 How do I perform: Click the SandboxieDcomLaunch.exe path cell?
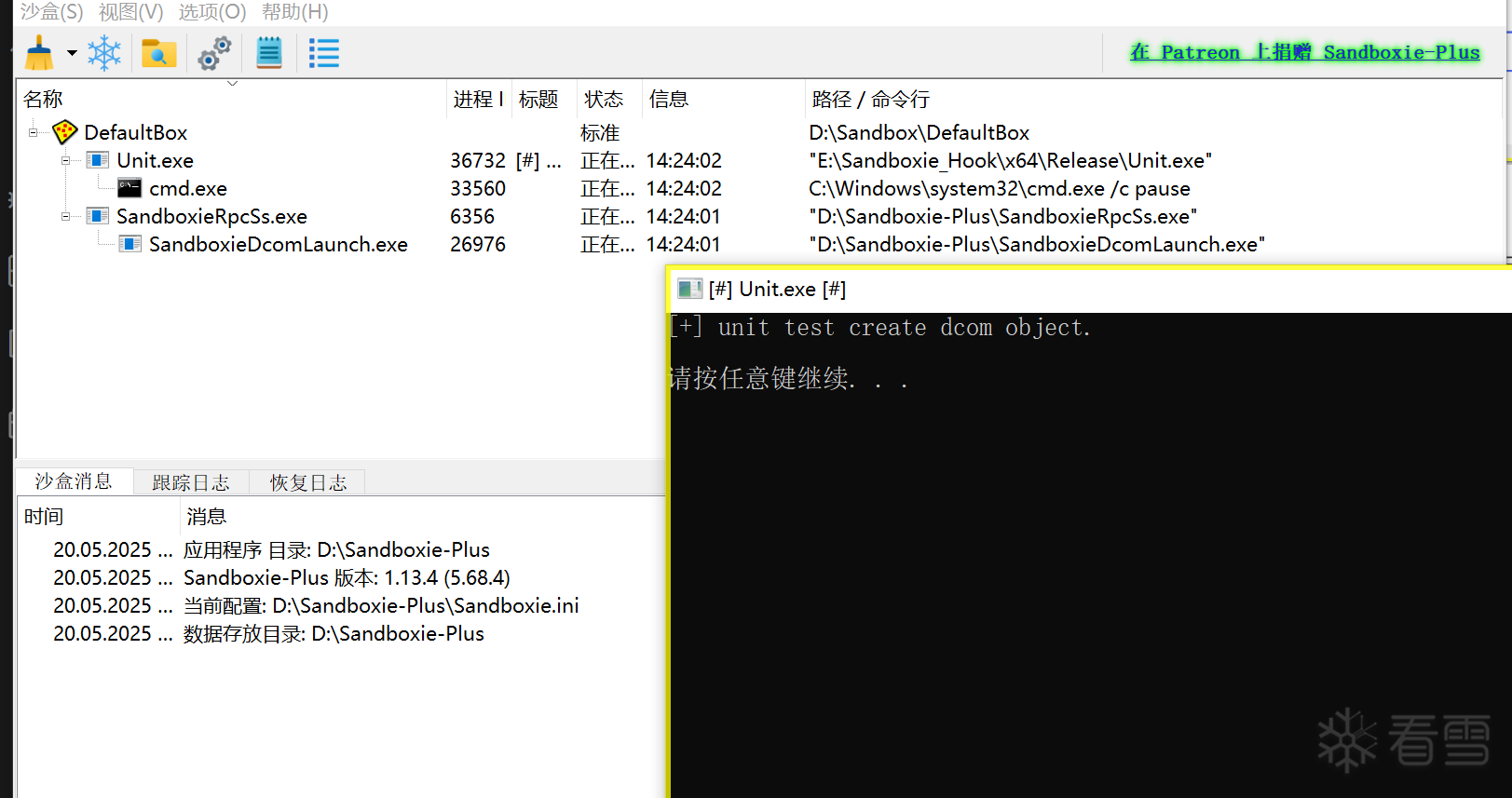1037,244
